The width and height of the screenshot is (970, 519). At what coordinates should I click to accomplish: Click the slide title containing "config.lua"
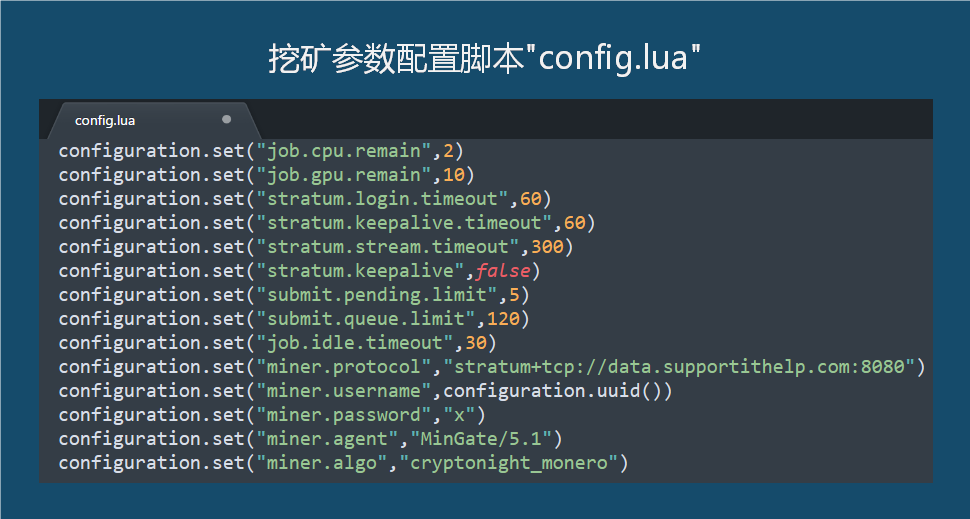click(x=485, y=58)
